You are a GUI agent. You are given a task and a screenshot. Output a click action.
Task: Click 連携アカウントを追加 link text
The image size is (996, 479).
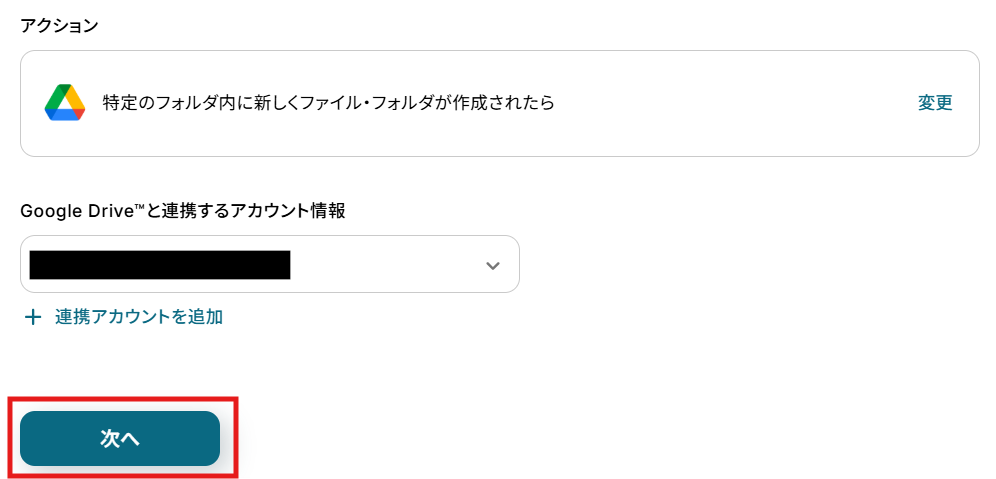[x=139, y=317]
